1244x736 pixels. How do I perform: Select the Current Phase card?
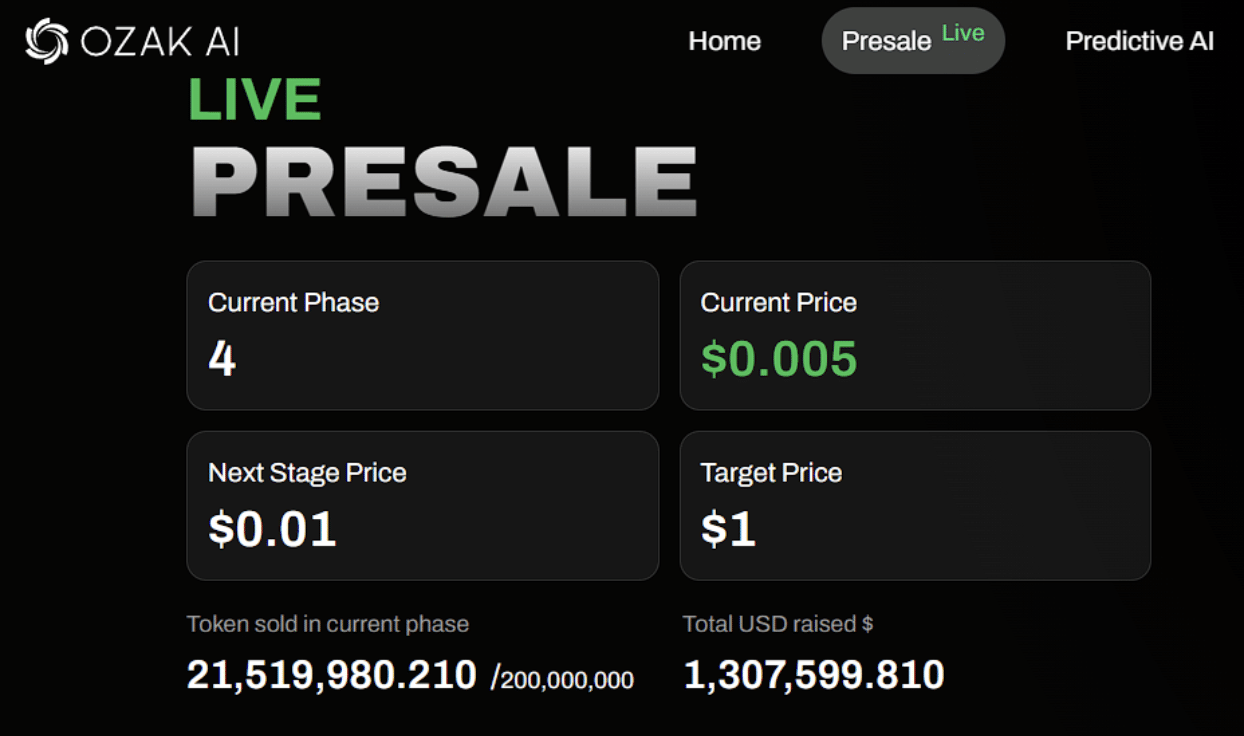point(422,335)
